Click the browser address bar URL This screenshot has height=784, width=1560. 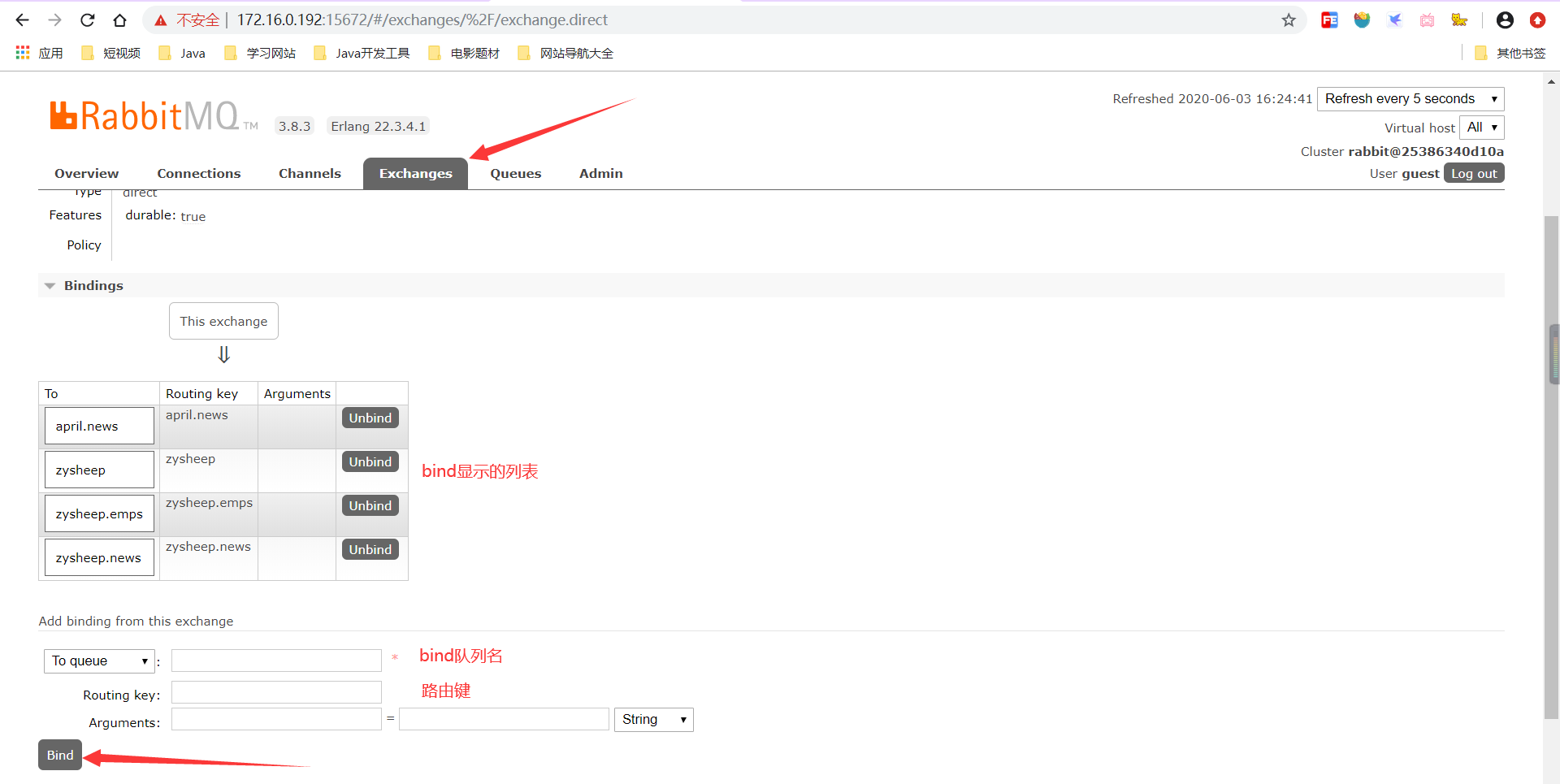pos(422,20)
